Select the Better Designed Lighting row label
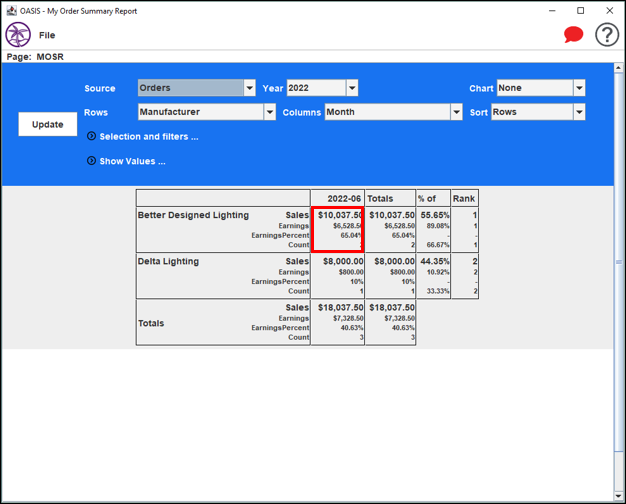Screen dimensions: 626x504 [x=193, y=215]
